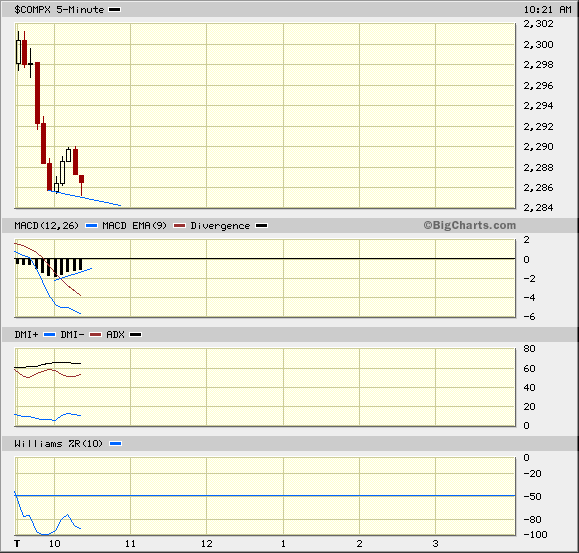Click the -4 label on MACD axis
The height and width of the screenshot is (553, 579).
pyautogui.click(x=529, y=298)
